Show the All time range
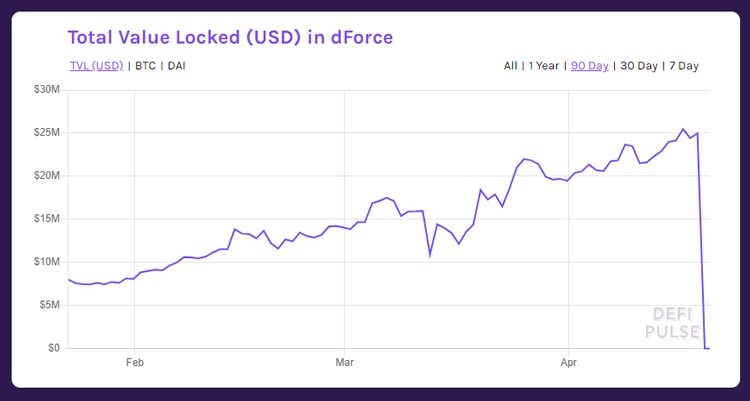This screenshot has width=750, height=401. click(511, 66)
